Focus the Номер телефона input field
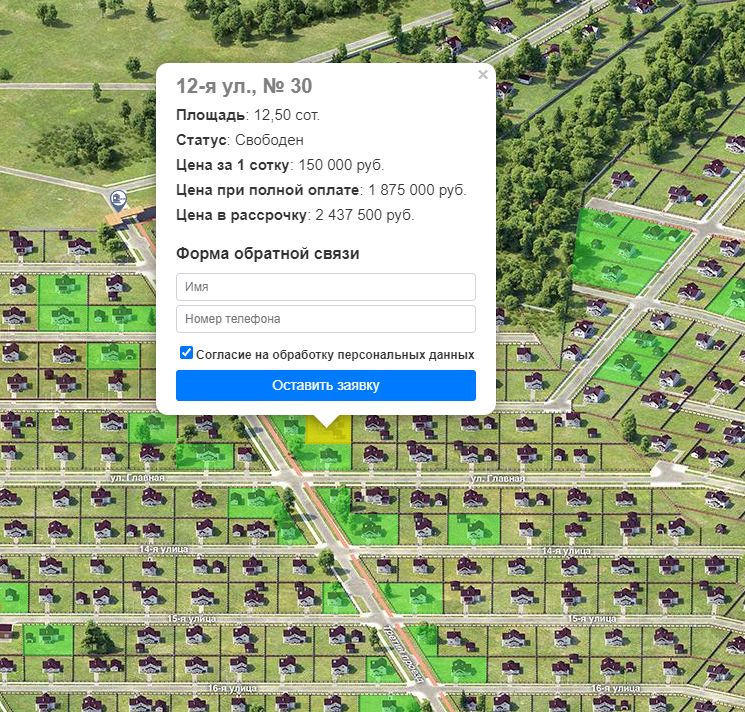 pyautogui.click(x=325, y=319)
